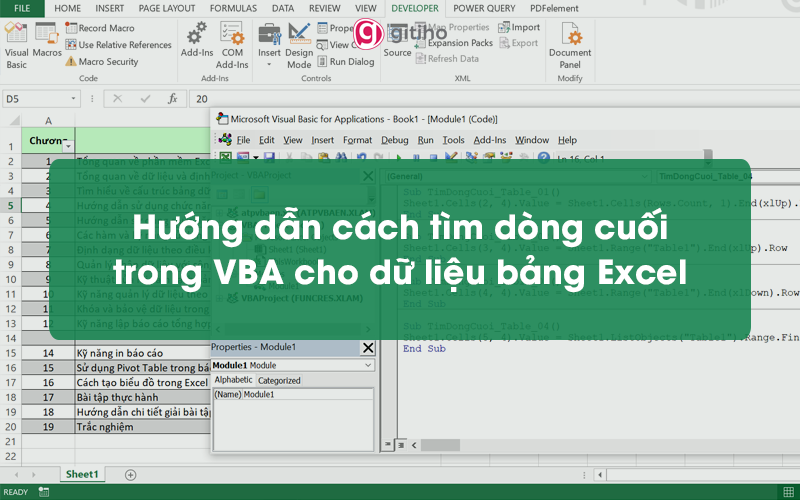The image size is (800, 500).
Task: Open the Tools menu in VBA editor
Action: (453, 140)
